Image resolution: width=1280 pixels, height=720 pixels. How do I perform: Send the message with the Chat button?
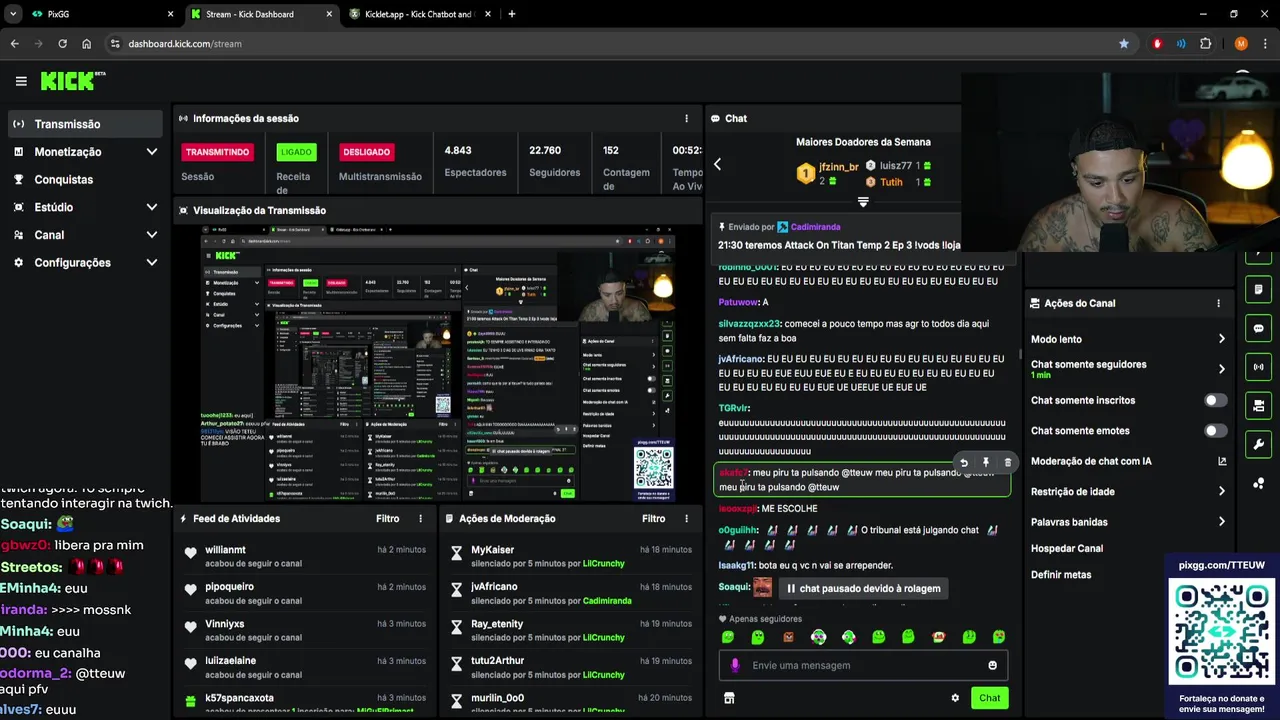989,698
